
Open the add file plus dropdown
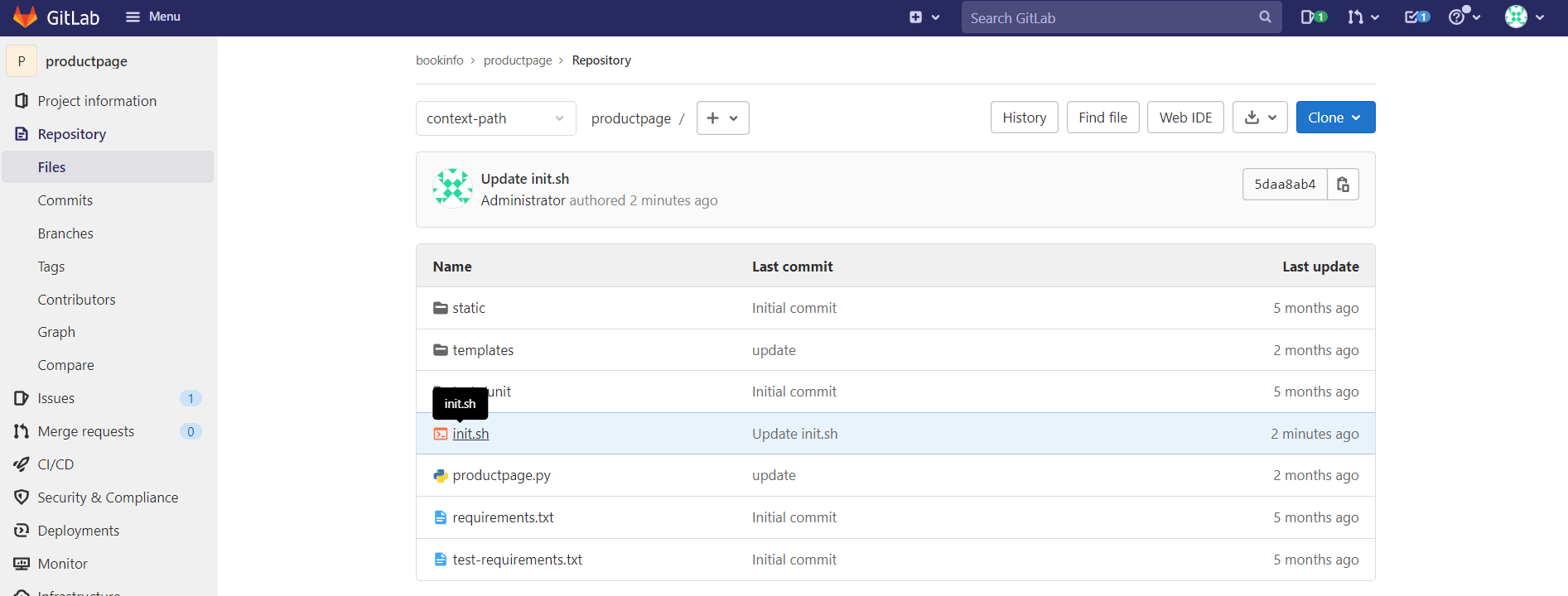722,118
